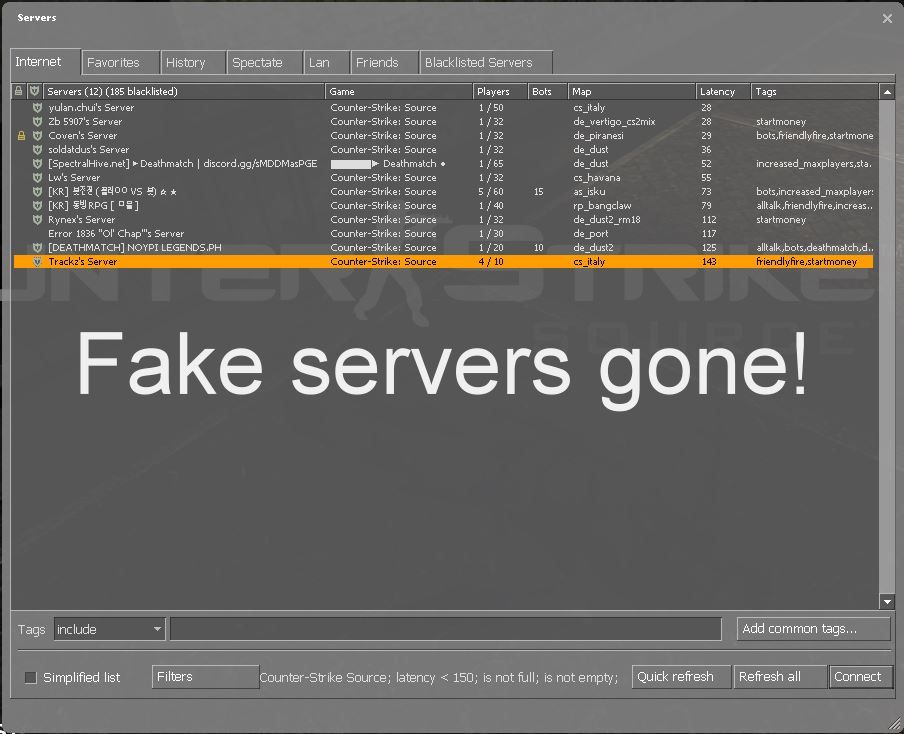Select Lw's Server row
This screenshot has height=734, width=904.
[443, 178]
